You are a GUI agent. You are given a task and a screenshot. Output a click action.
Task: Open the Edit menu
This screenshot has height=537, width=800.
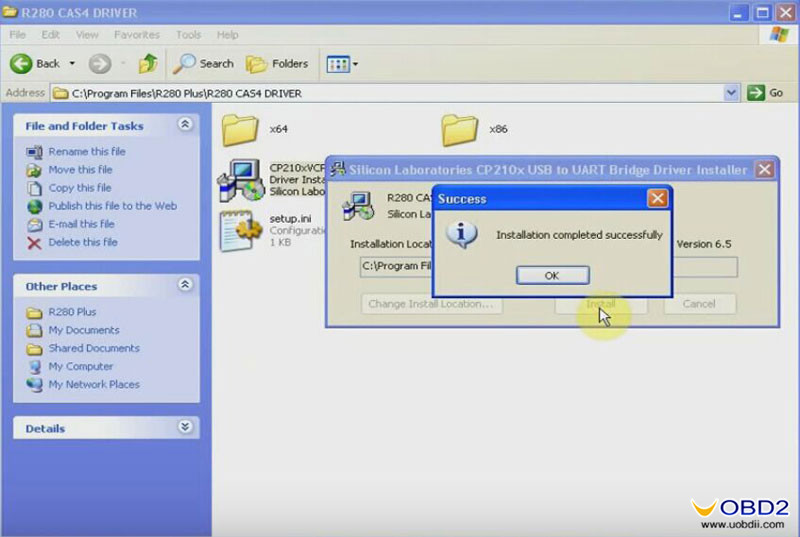(x=51, y=35)
